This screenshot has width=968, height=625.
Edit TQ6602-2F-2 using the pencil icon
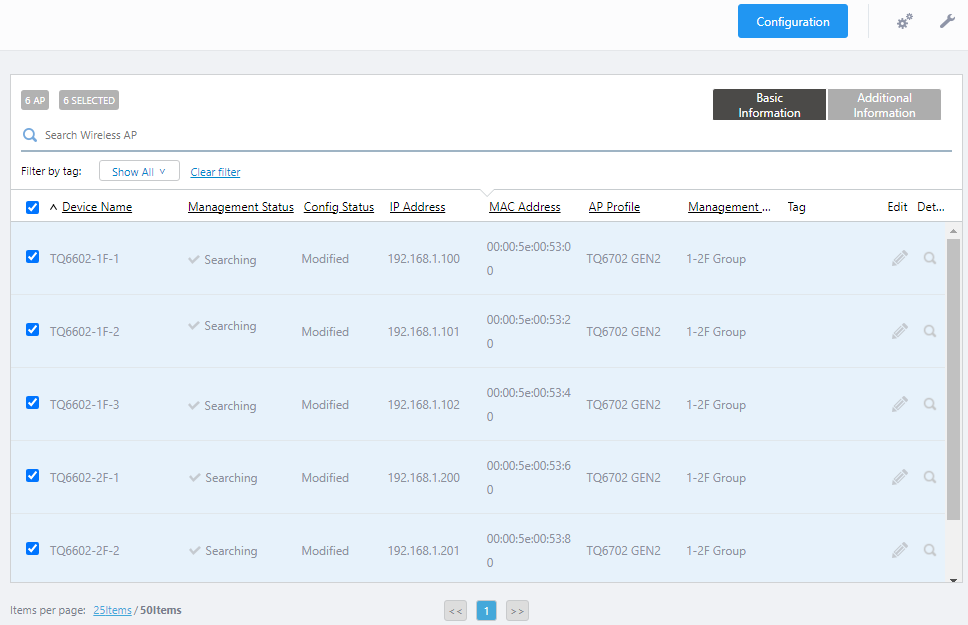pyautogui.click(x=900, y=550)
